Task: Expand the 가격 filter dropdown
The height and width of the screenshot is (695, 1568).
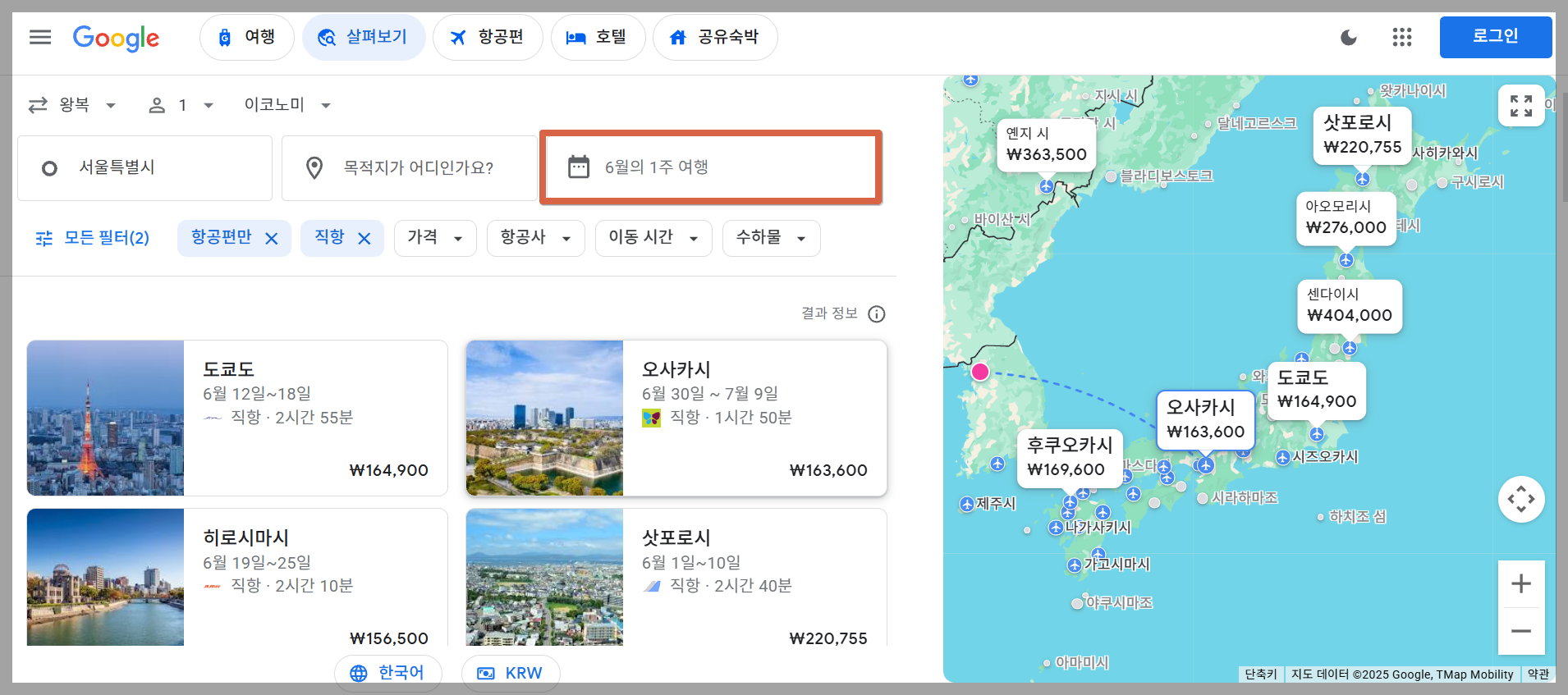Action: point(435,238)
